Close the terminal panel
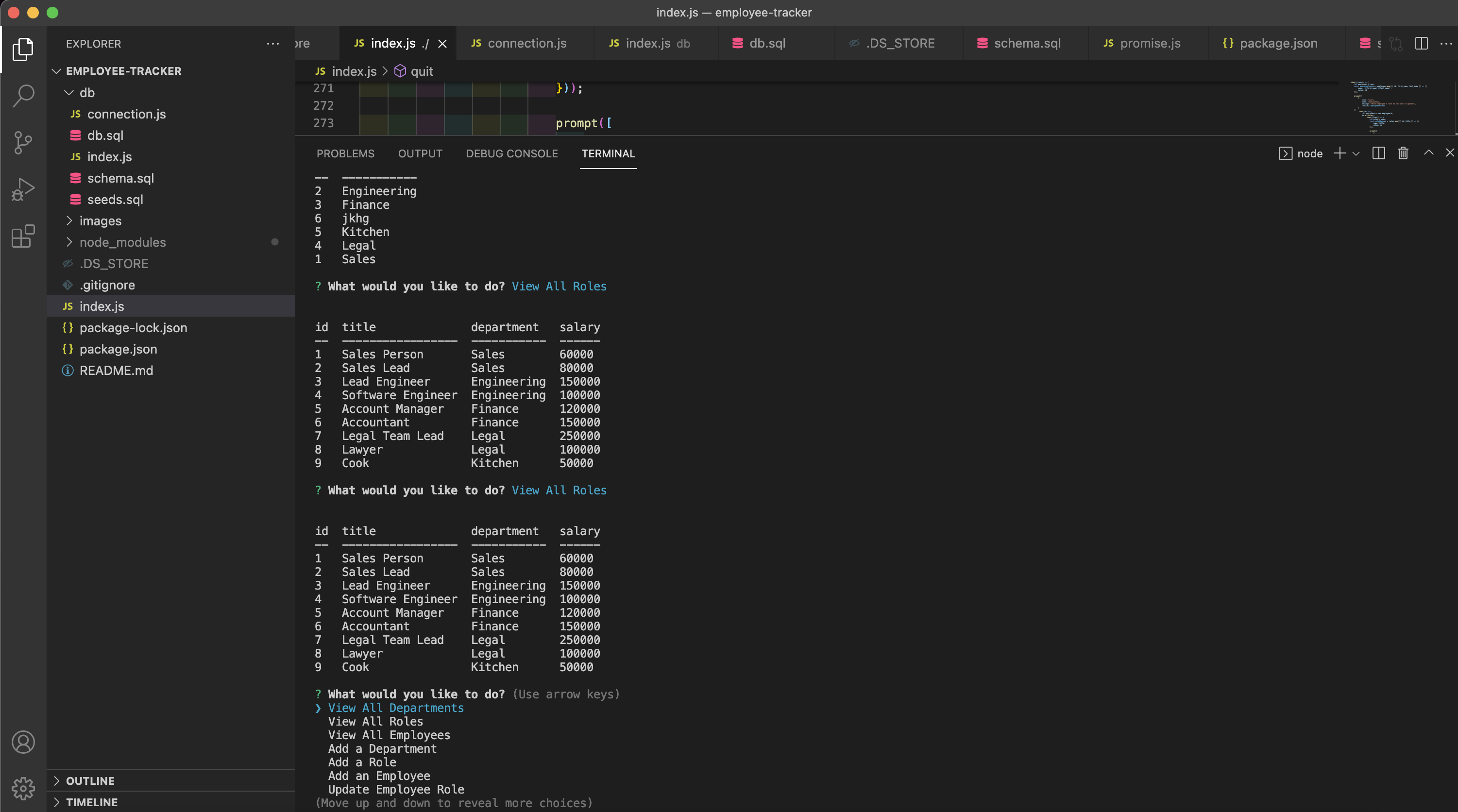 (1450, 153)
